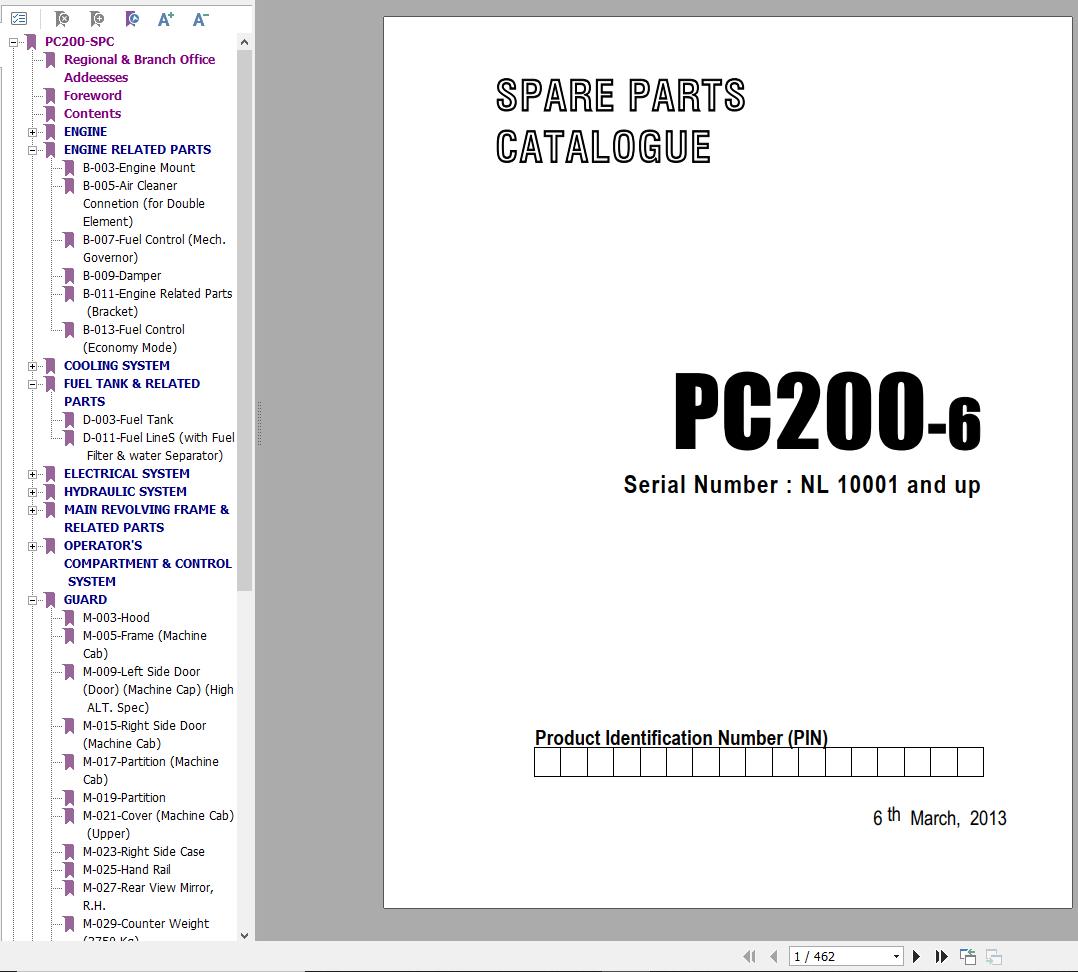Open the bookmark options checklist menu
Screen dimensions: 1078x972
(x=19, y=19)
